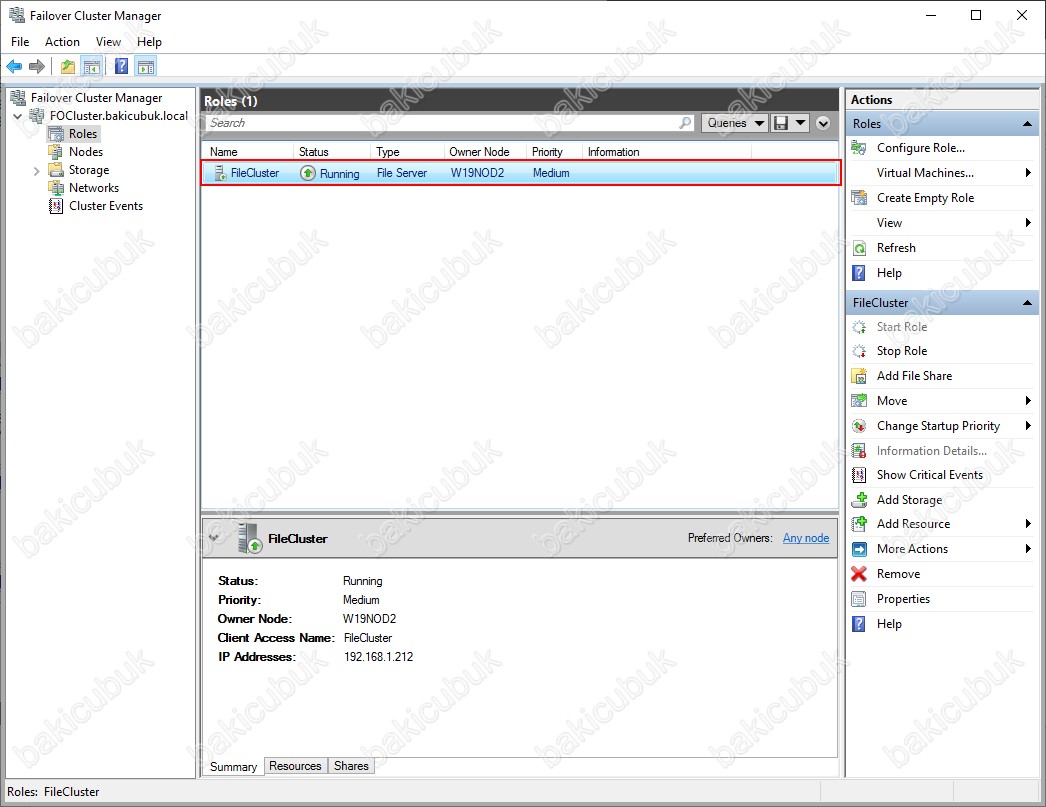Click the Up one level folder icon
Screen dimensions: 1046x807
tap(67, 66)
